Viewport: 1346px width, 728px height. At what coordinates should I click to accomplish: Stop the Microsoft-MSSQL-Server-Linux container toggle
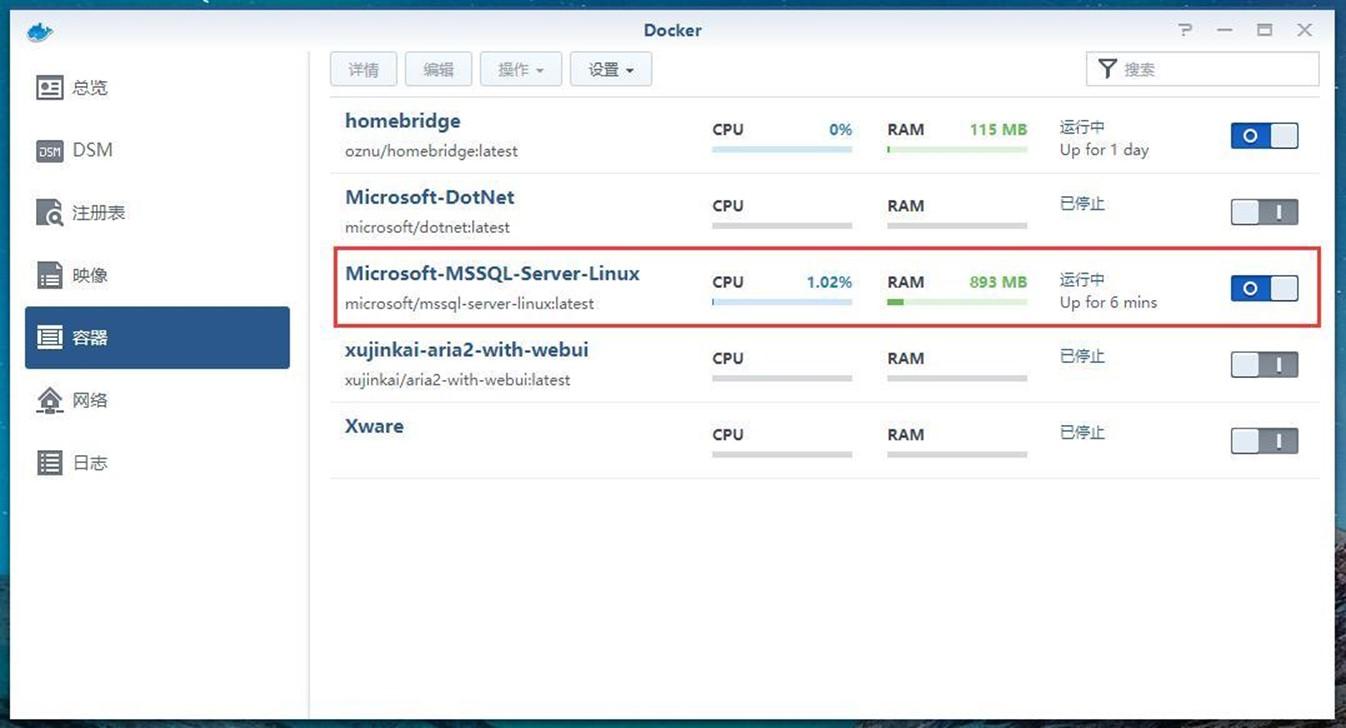click(x=1264, y=288)
